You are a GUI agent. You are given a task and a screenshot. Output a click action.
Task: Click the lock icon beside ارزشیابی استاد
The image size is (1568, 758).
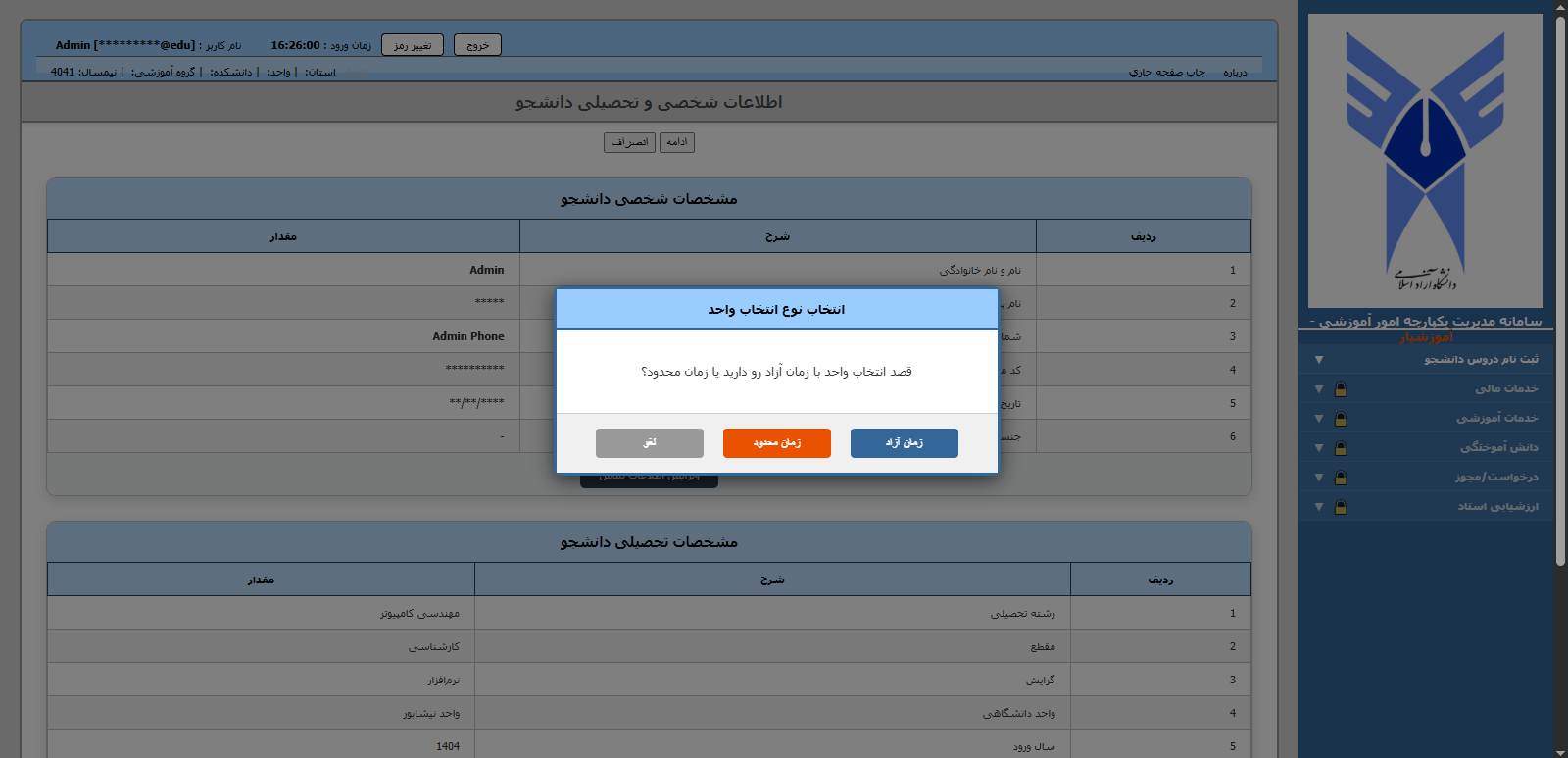point(1341,507)
